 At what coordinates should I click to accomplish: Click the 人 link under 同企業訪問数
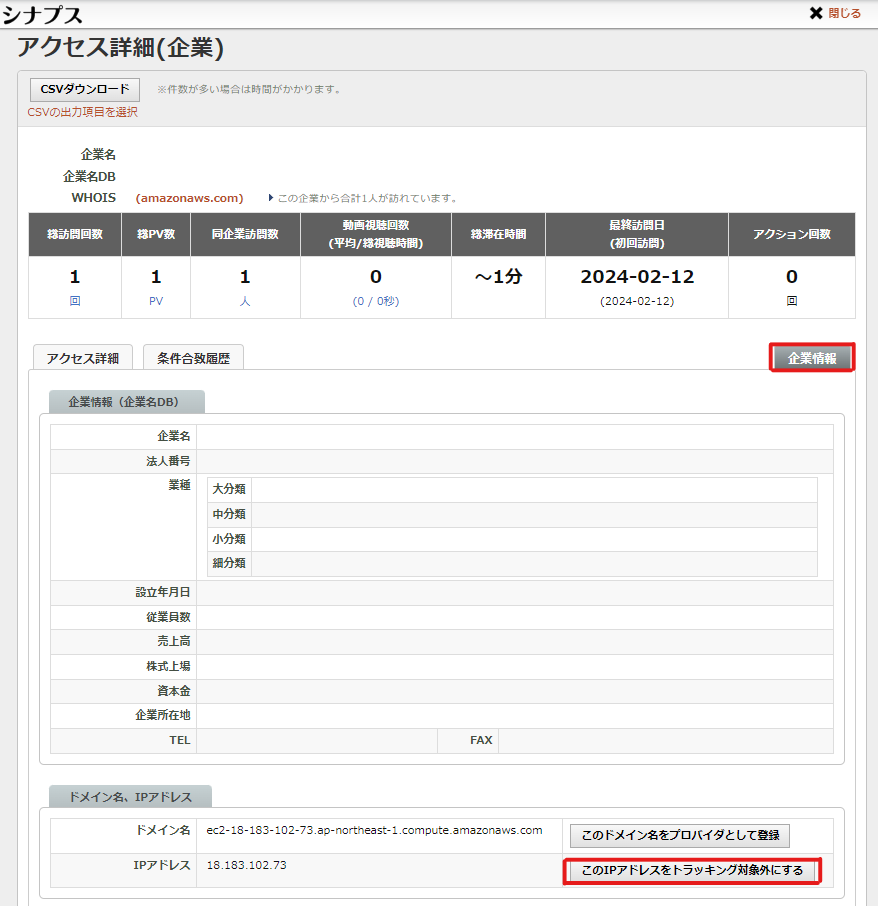[245, 301]
